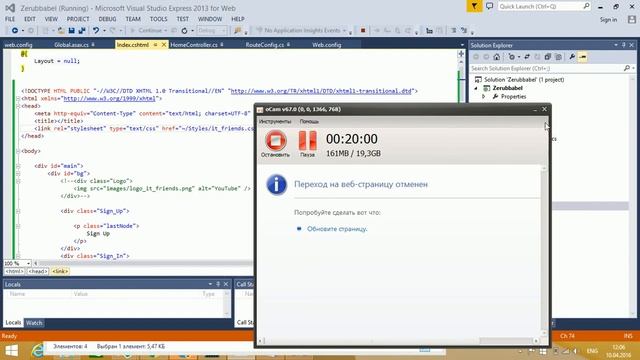Image resolution: width=640 pixels, height=360 pixels.
Task: Click the Quick Launch magnifier icon
Action: (x=586, y=6)
